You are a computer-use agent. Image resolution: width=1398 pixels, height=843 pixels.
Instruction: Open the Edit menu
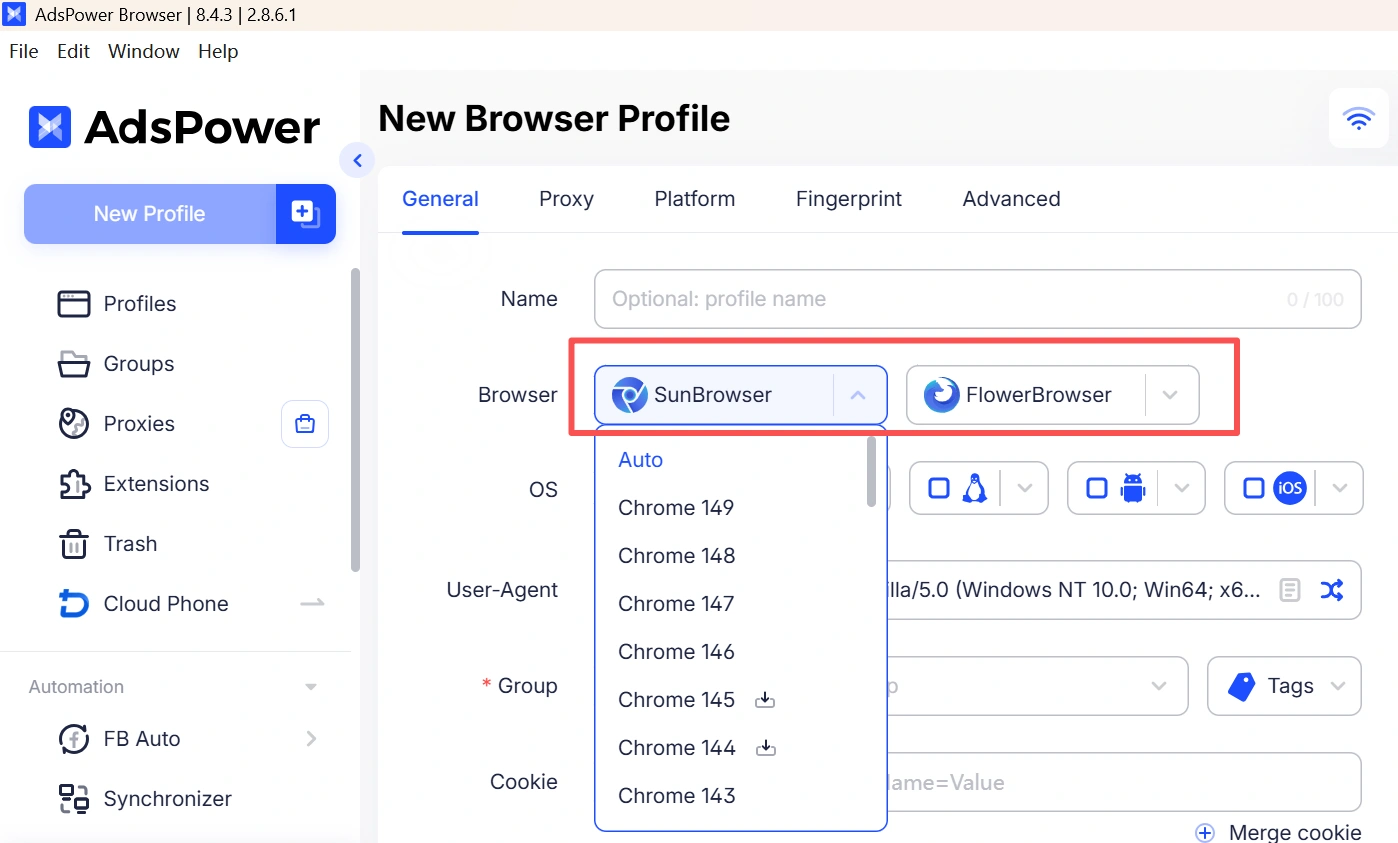pos(73,51)
